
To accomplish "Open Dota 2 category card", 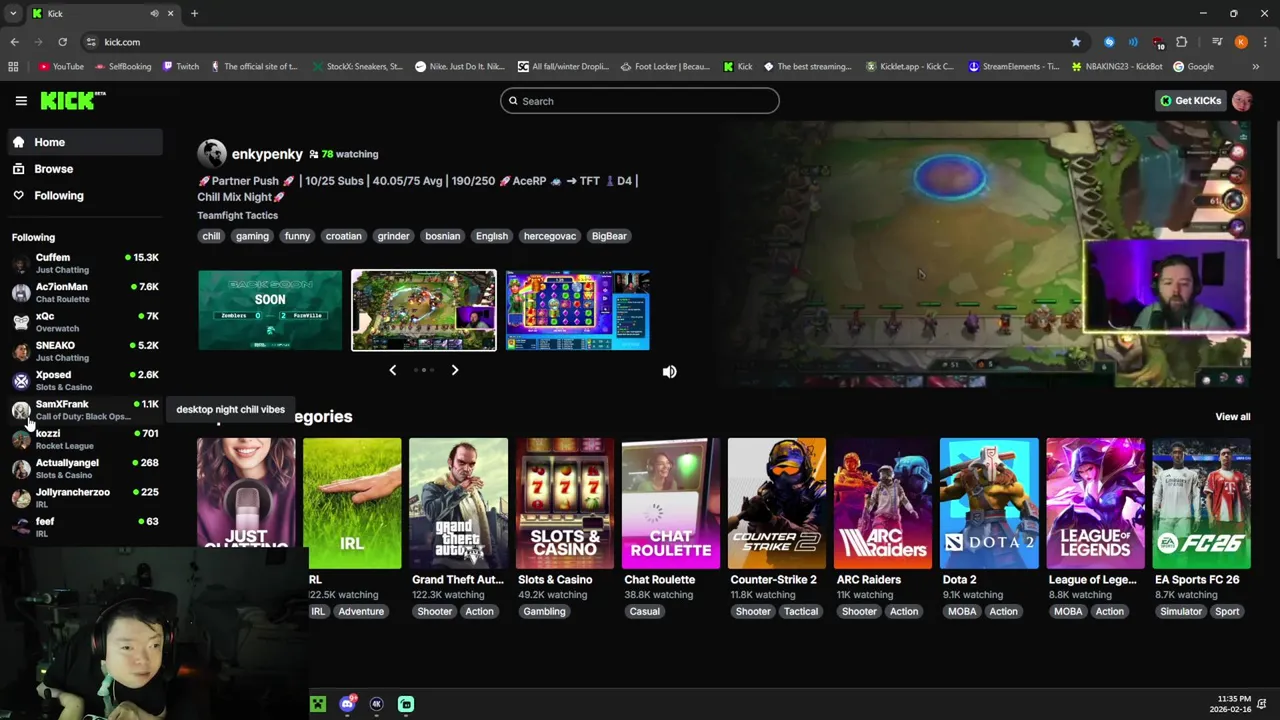I will [x=989, y=526].
